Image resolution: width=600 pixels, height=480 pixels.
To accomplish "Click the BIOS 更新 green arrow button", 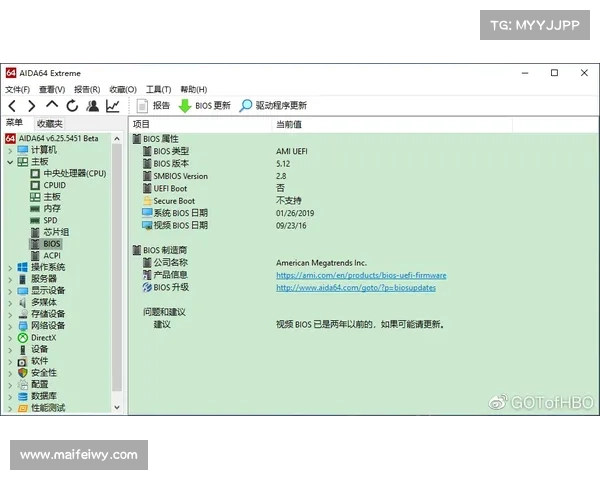I will (205, 106).
